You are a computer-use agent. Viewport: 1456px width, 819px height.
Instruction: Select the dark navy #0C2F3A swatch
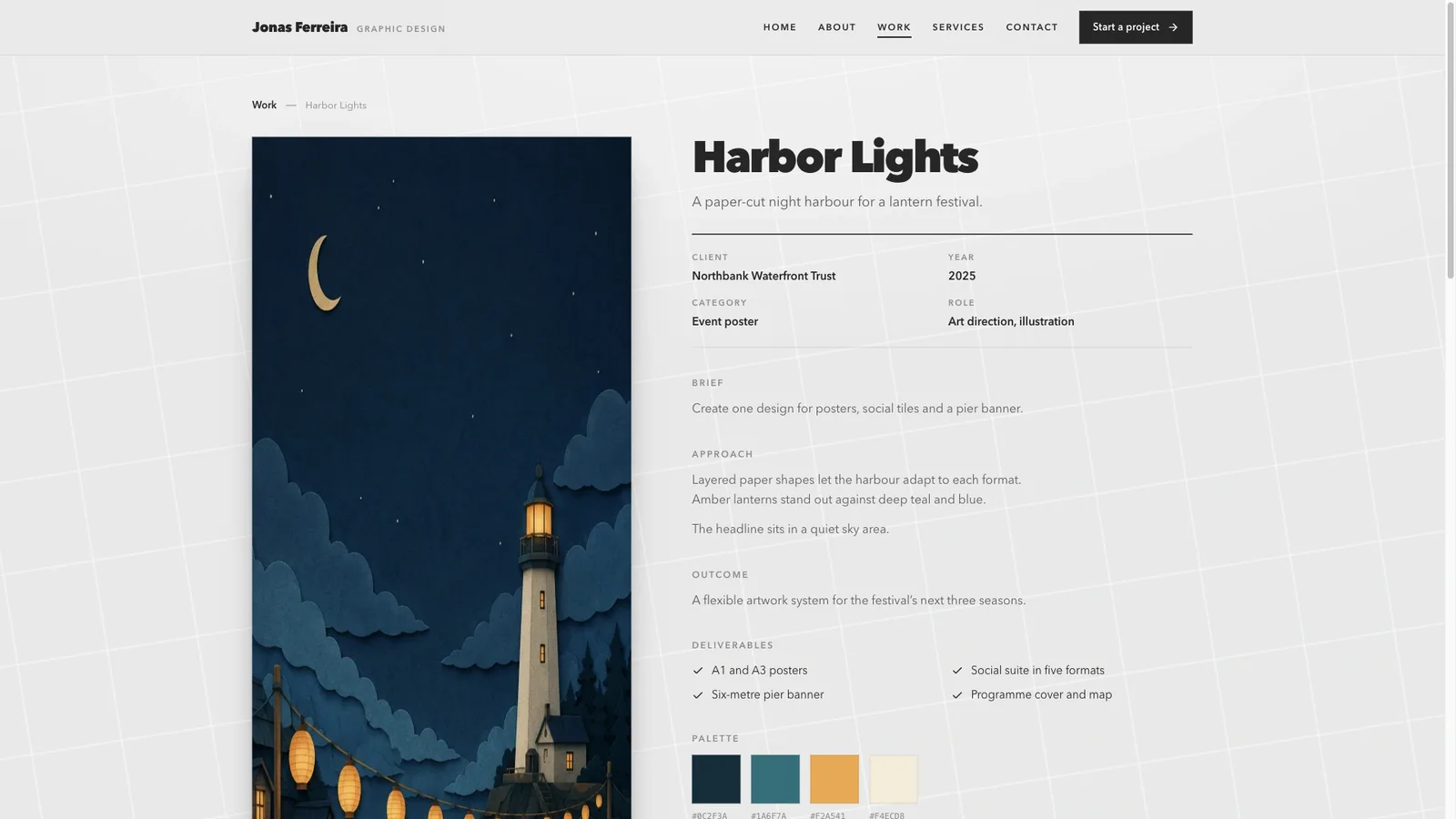(x=716, y=779)
